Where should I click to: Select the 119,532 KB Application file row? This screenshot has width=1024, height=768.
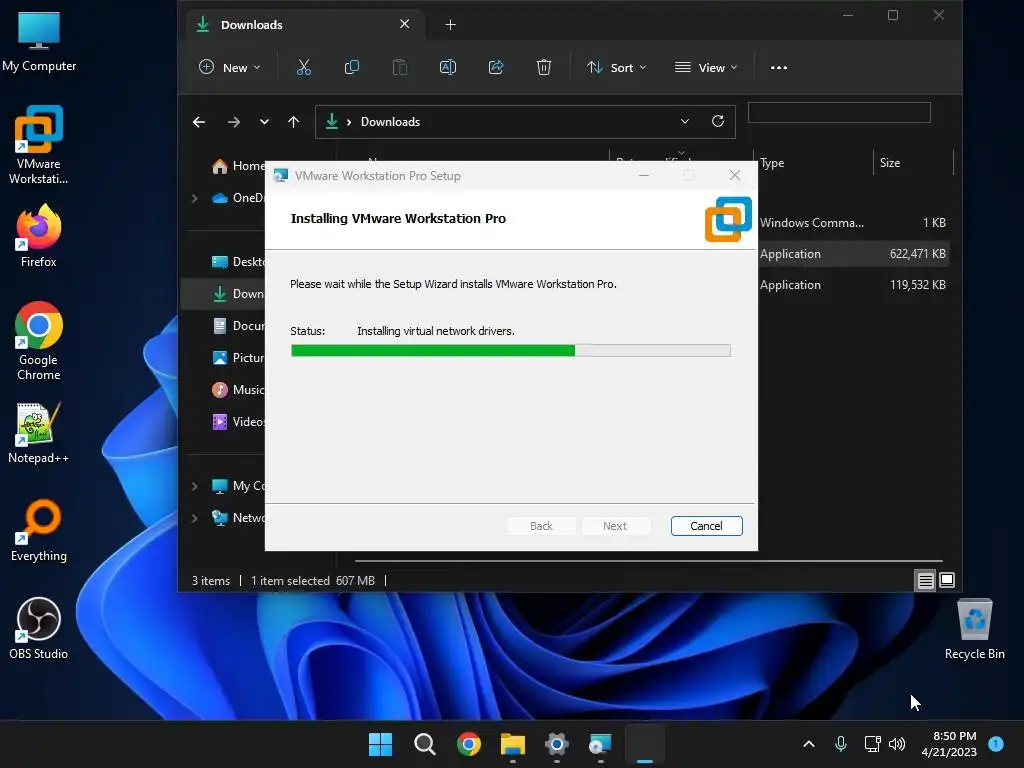tap(853, 285)
